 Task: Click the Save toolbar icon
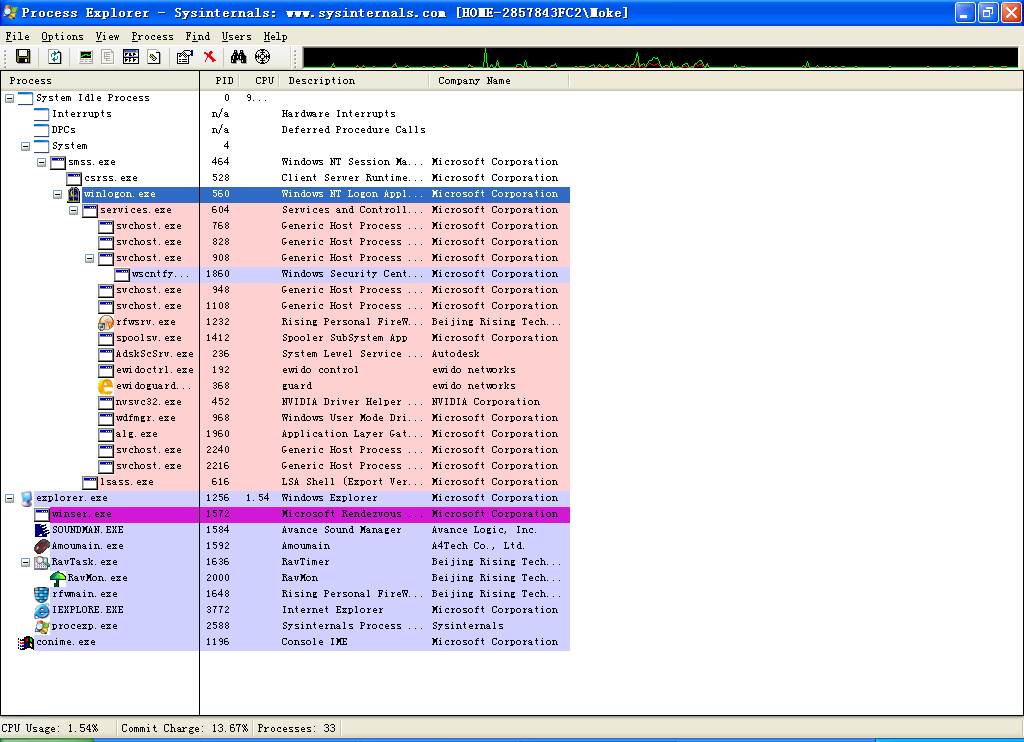[x=22, y=57]
